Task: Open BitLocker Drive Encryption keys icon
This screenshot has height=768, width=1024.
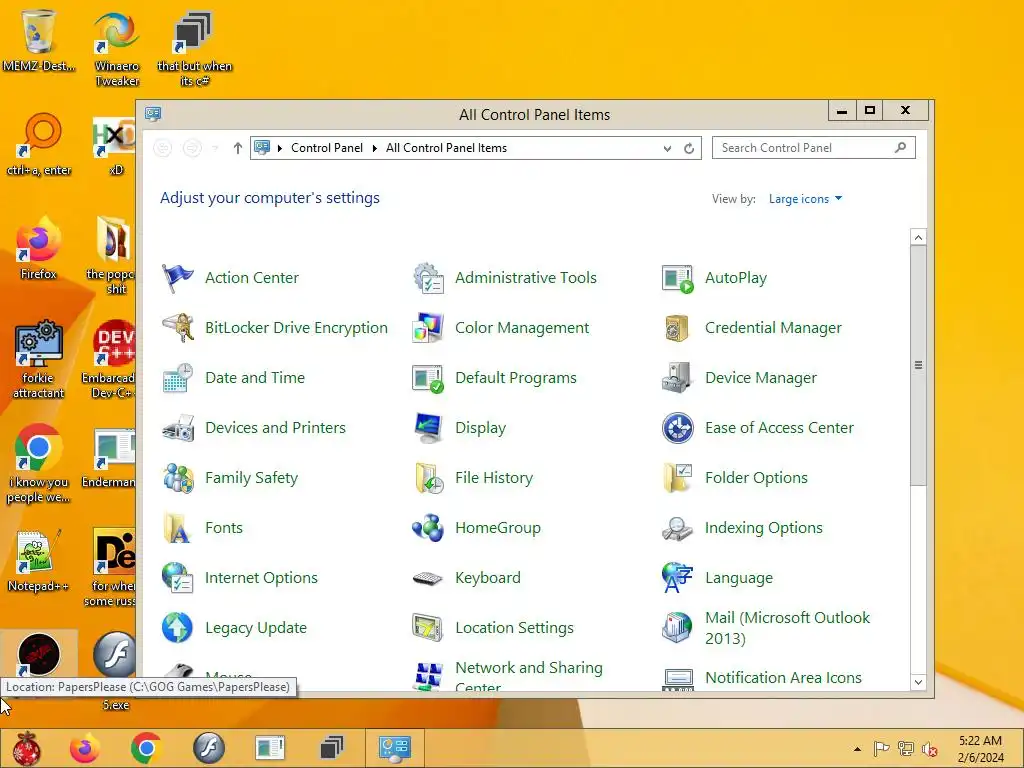Action: 178,328
